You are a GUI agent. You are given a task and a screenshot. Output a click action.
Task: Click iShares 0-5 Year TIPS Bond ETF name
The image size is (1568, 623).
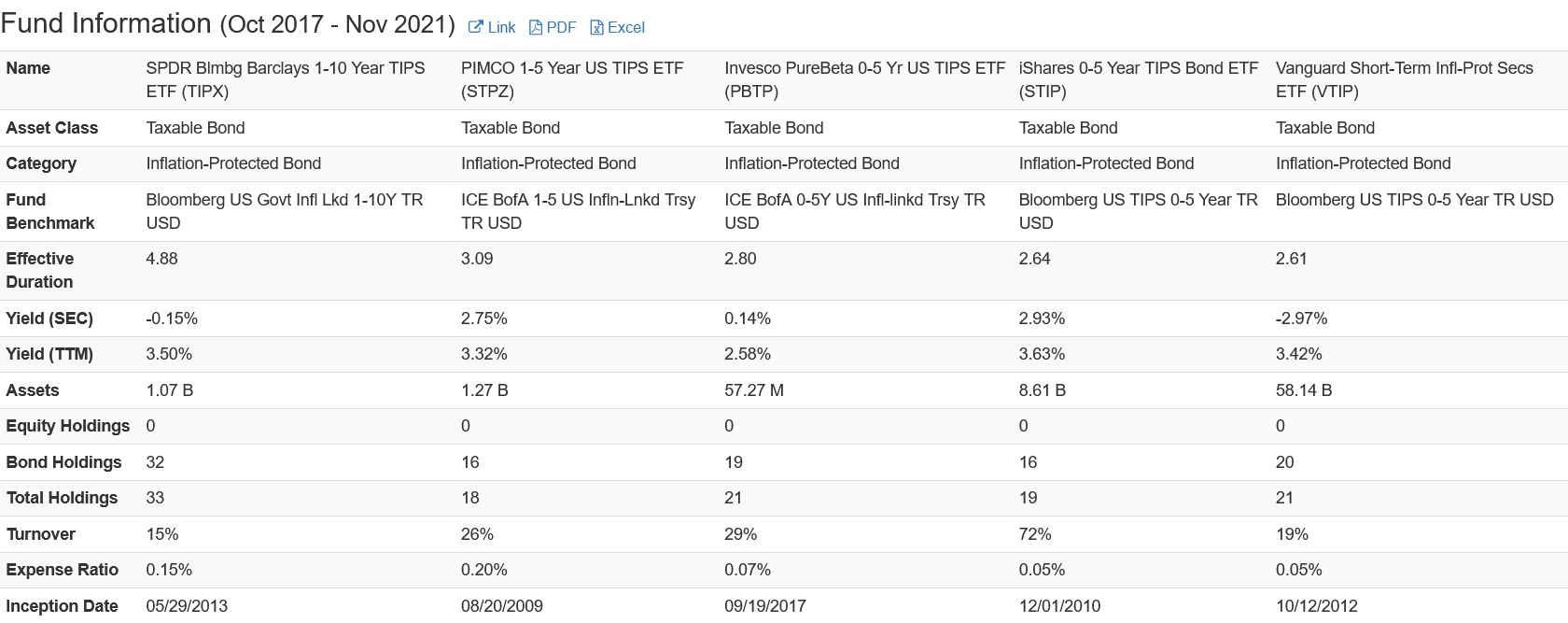pos(1139,79)
